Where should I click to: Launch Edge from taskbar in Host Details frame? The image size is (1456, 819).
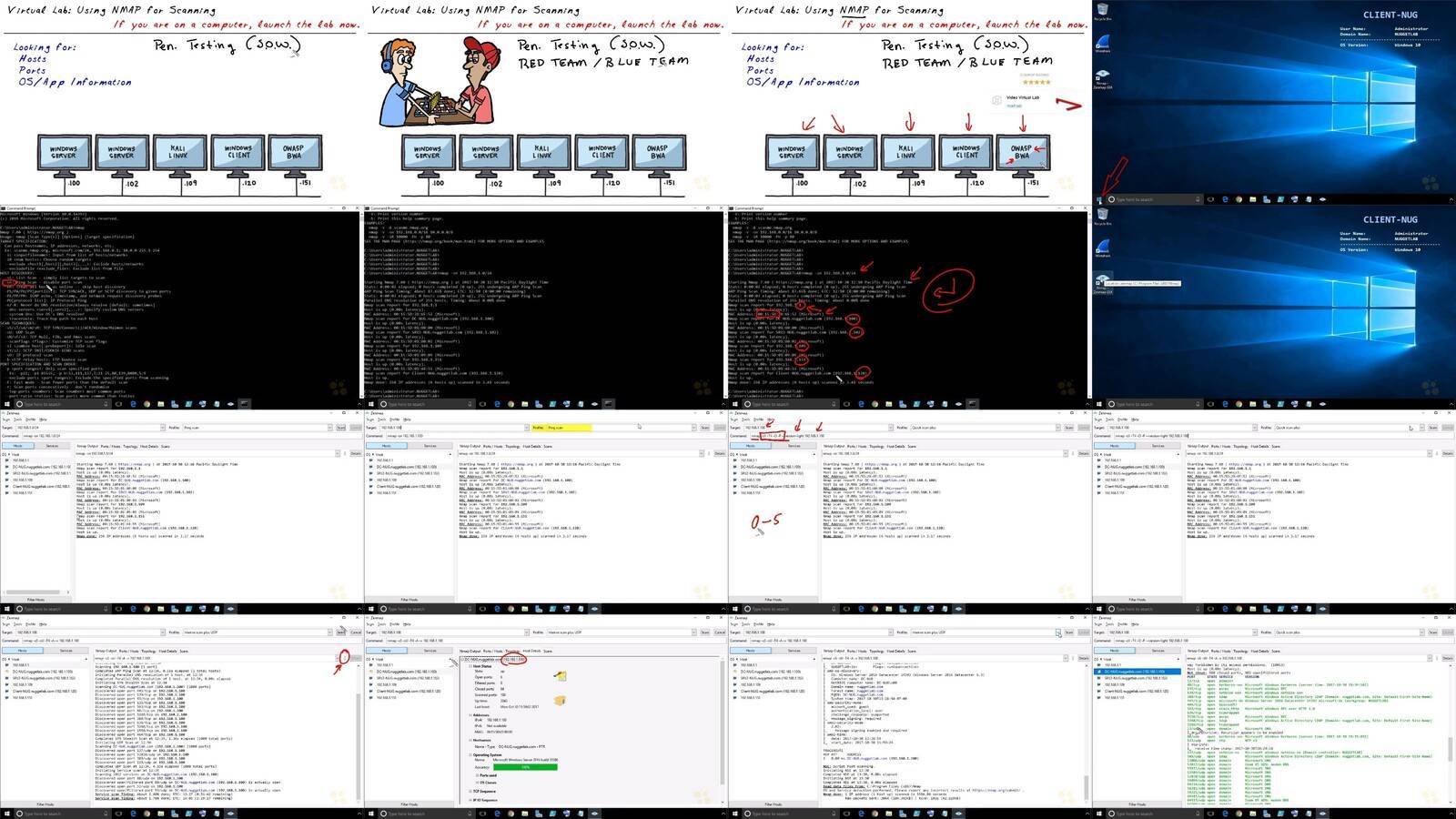(x=497, y=814)
